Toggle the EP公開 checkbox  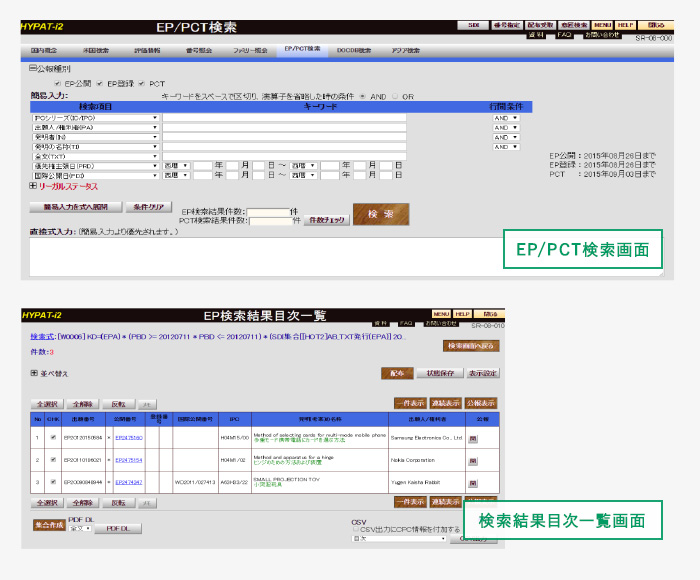tap(58, 83)
